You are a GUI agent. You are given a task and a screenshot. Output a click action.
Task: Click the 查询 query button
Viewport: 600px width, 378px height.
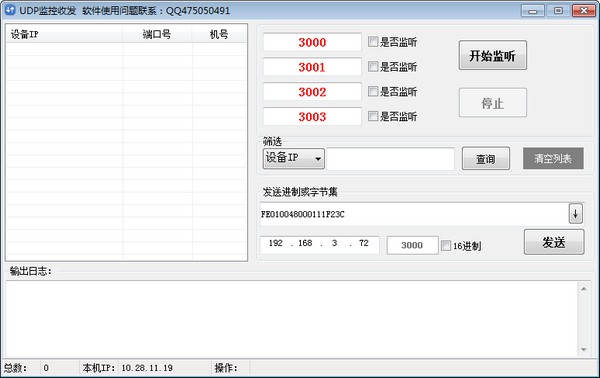(x=486, y=158)
